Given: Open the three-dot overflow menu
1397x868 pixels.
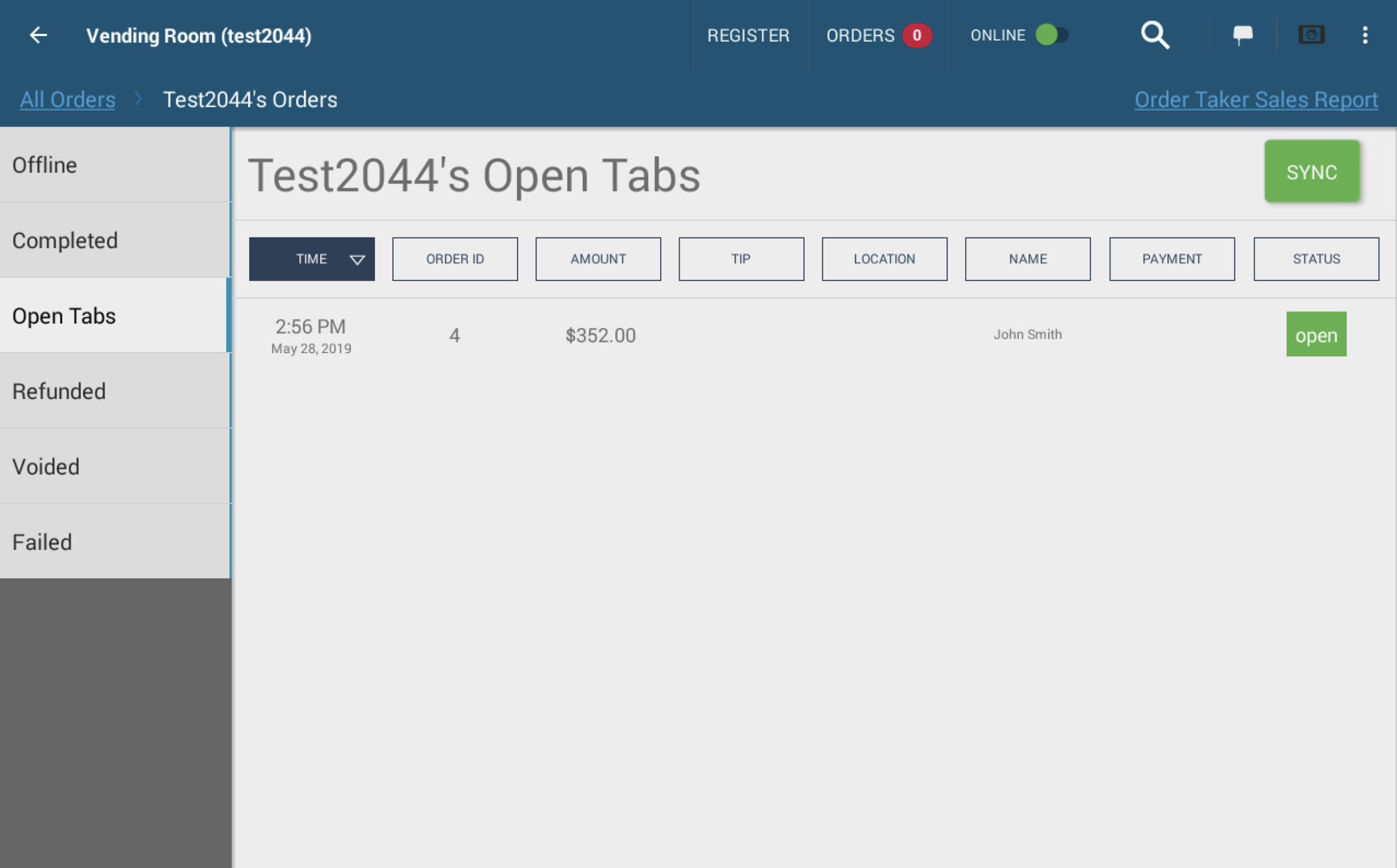Looking at the screenshot, I should 1365,36.
